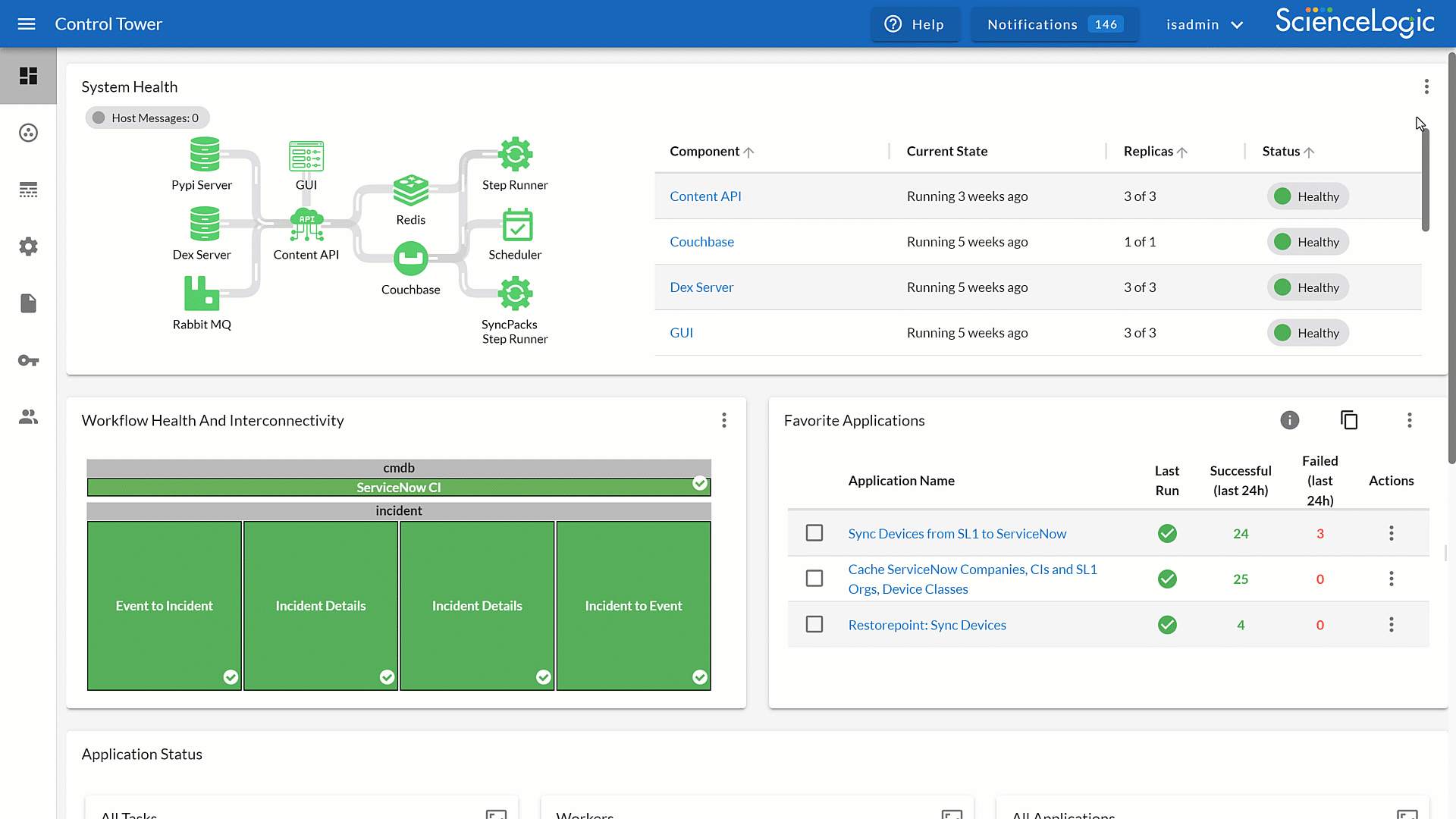Click the Scheduler calendar icon

point(517,224)
